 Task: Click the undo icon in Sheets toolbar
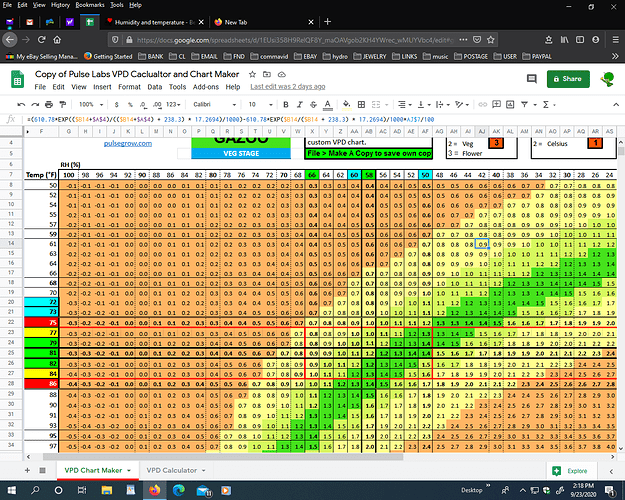(21, 104)
